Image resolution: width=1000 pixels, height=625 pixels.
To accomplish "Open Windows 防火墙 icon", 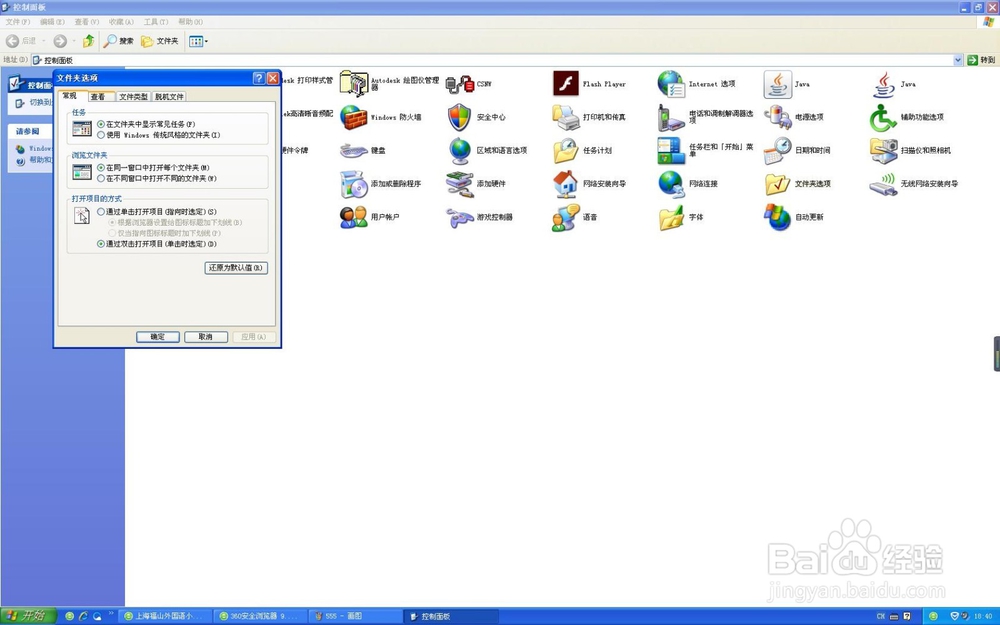I will click(x=353, y=117).
